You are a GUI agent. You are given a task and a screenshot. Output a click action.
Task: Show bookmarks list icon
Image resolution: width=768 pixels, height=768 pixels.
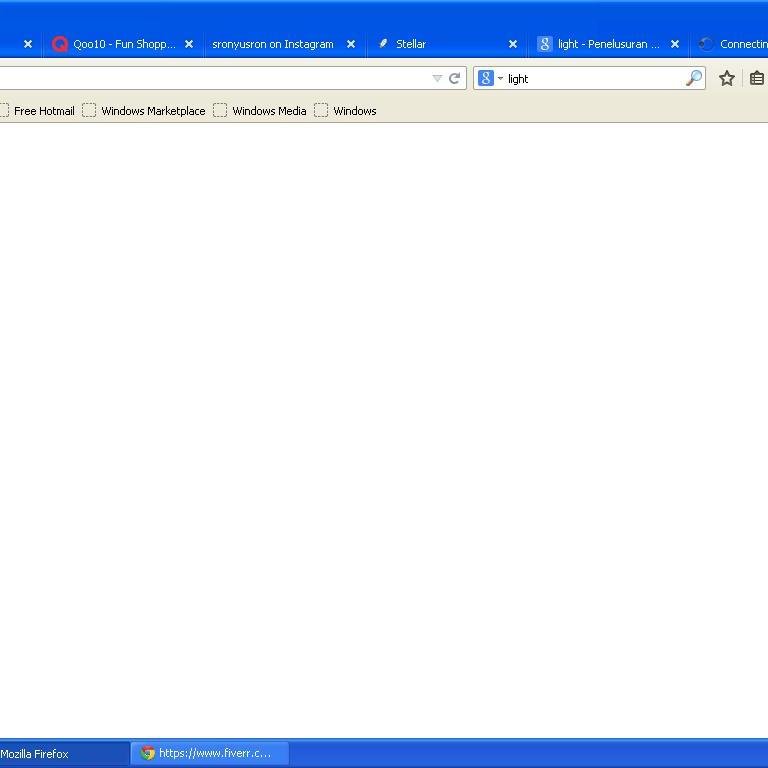(x=757, y=78)
